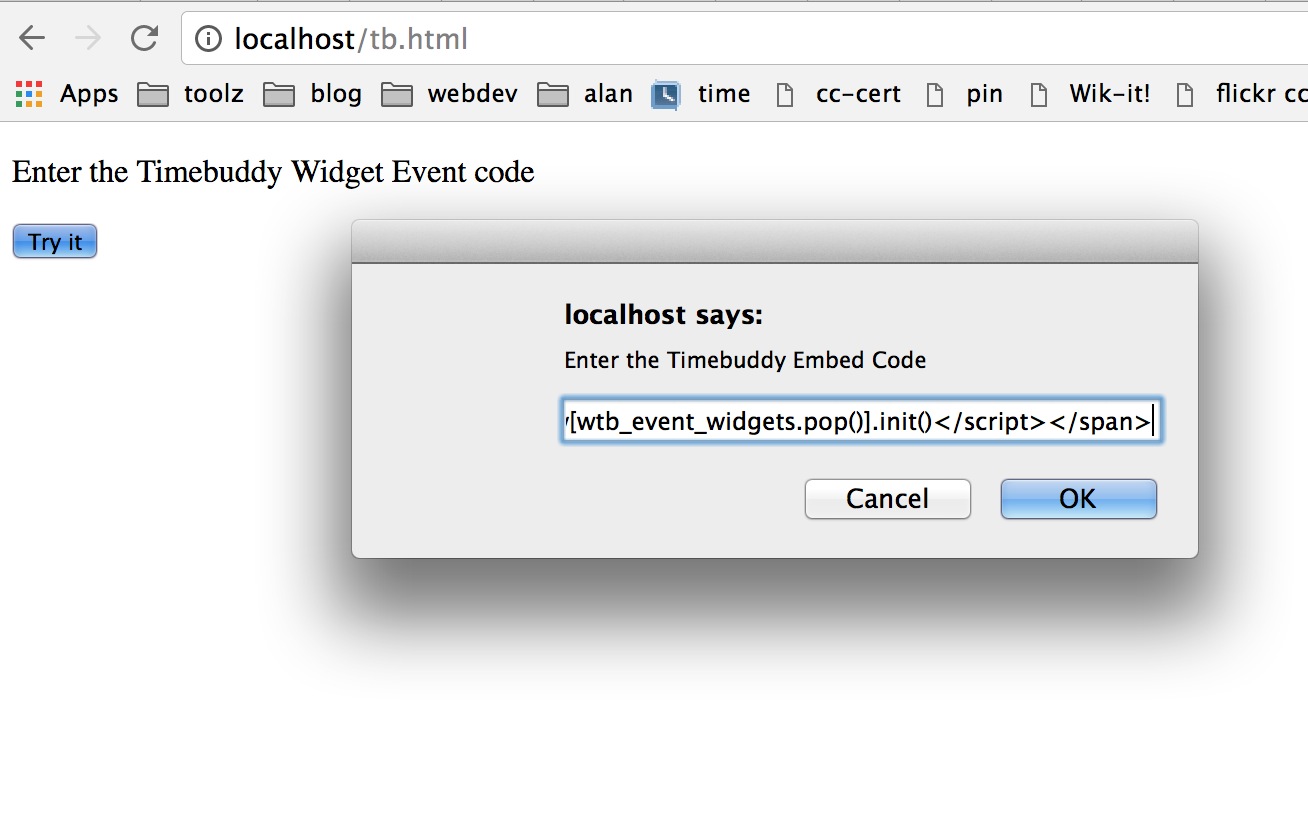Open the toolz bookmarks folder
This screenshot has height=820, width=1308.
coord(191,94)
